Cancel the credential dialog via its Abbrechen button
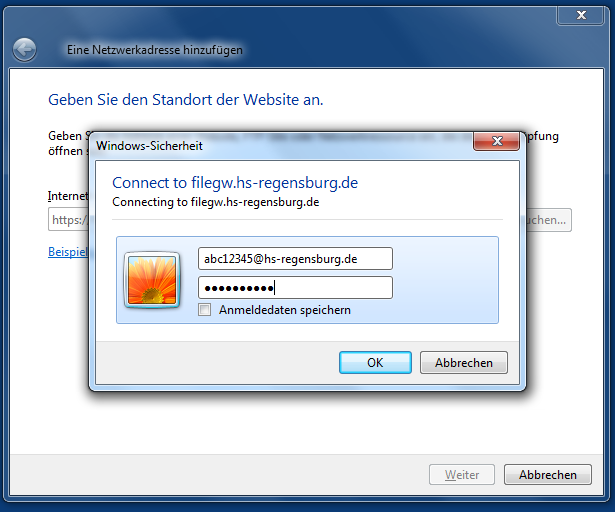This screenshot has width=615, height=512. [x=464, y=363]
